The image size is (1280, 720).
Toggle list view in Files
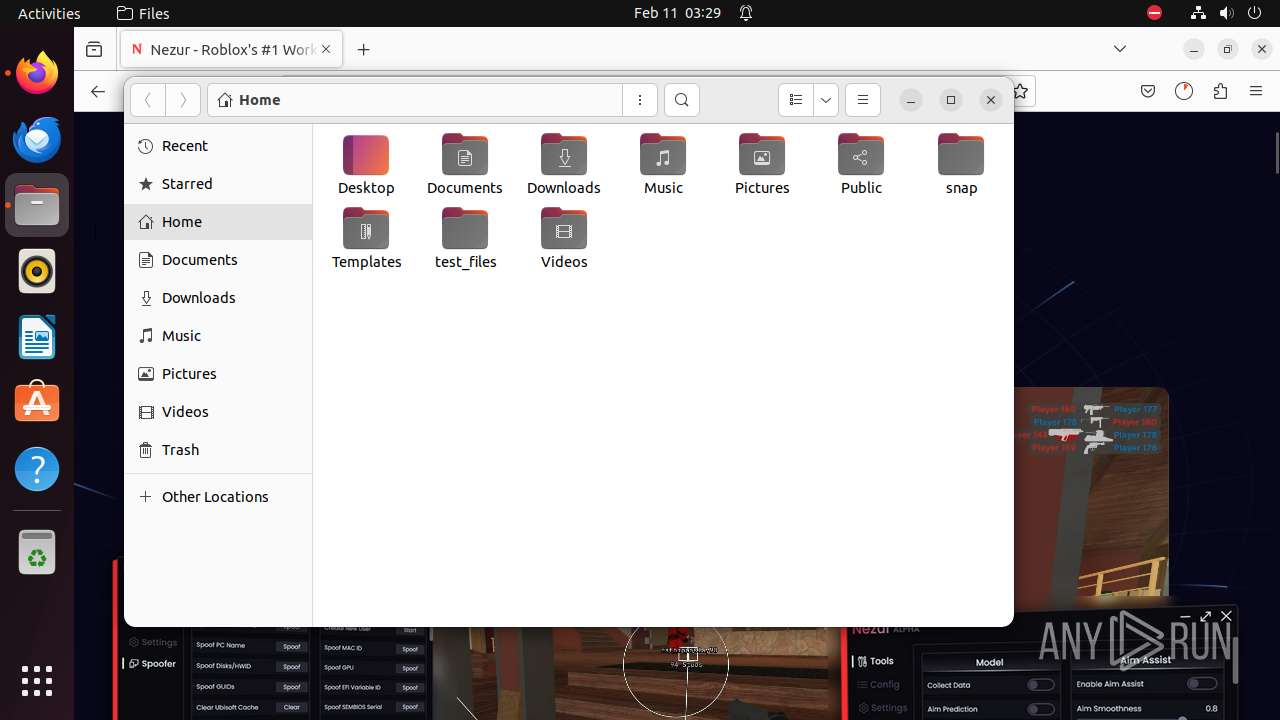coord(796,100)
